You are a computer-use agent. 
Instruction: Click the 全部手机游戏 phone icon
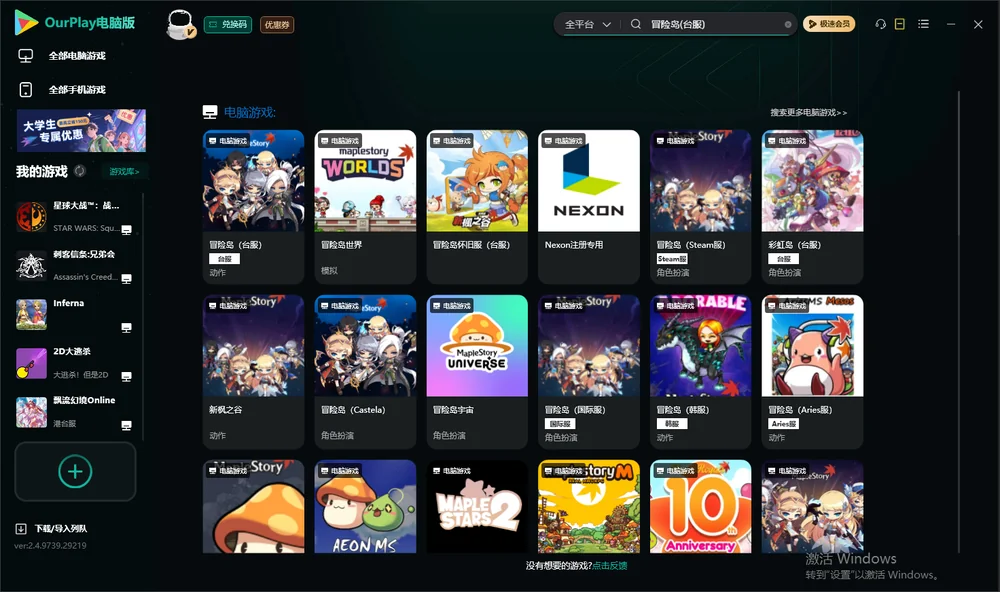click(x=26, y=89)
